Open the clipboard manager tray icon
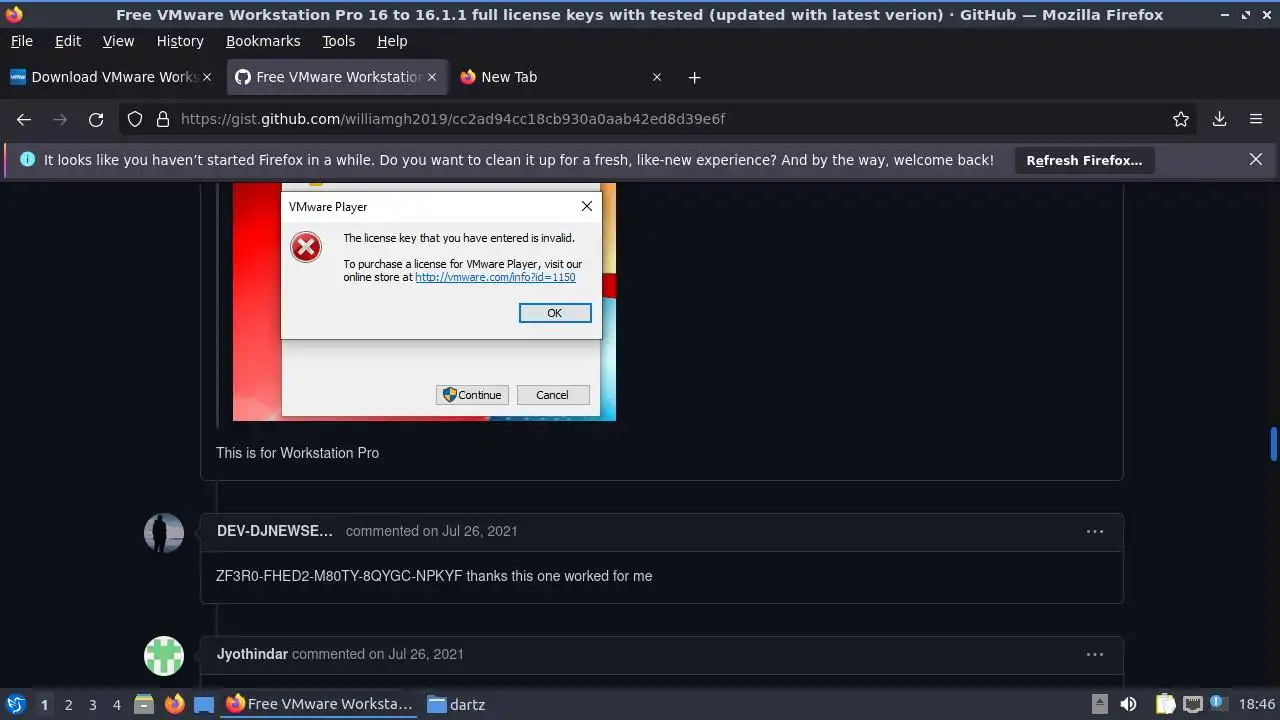1280x720 pixels. tap(1165, 704)
